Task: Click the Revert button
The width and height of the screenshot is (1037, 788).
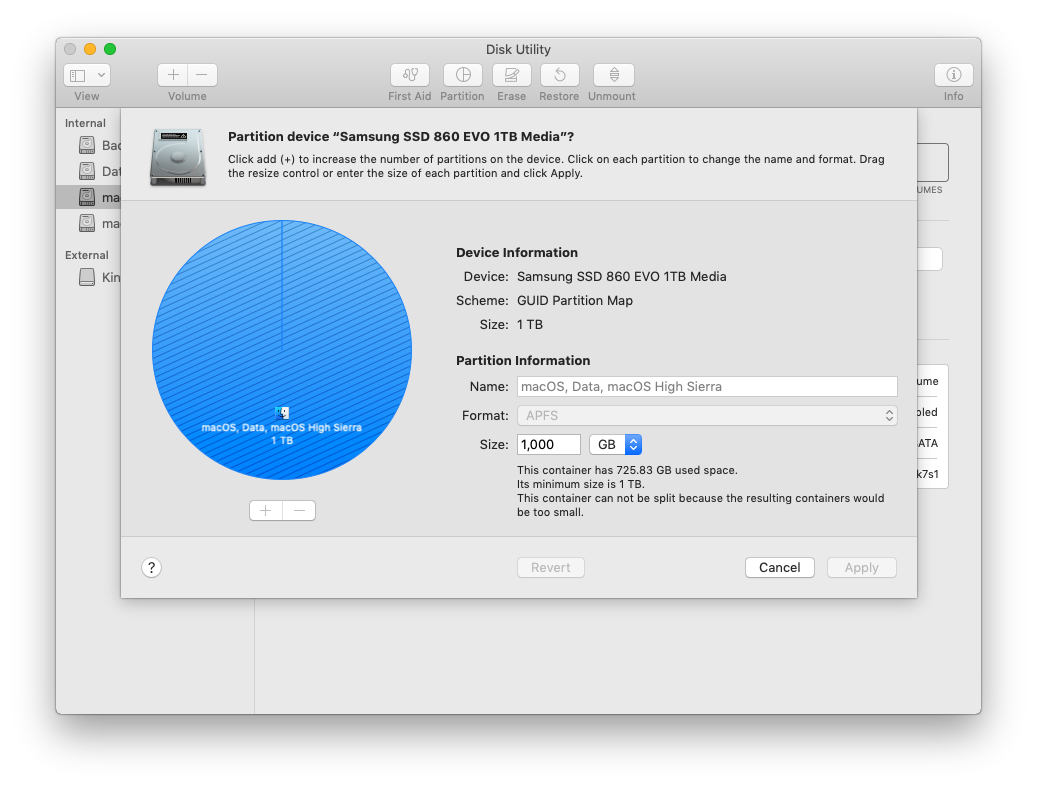Action: pos(550,568)
